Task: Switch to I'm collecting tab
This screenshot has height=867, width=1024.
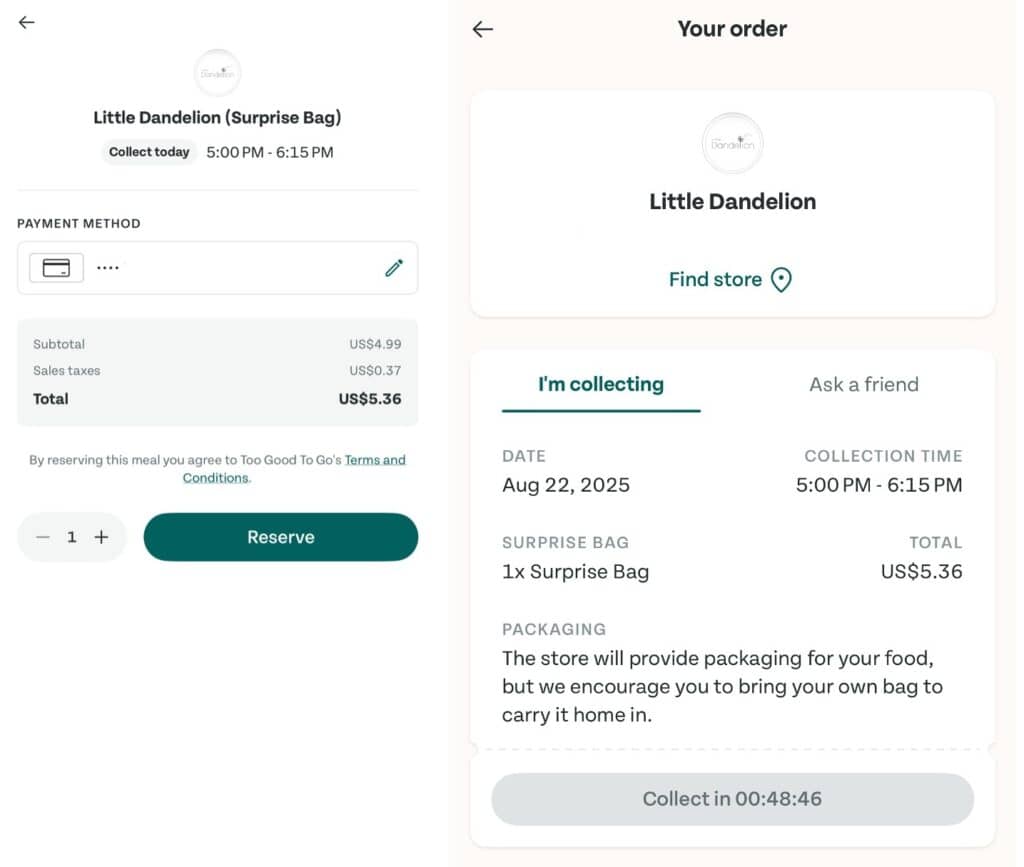Action: 601,385
